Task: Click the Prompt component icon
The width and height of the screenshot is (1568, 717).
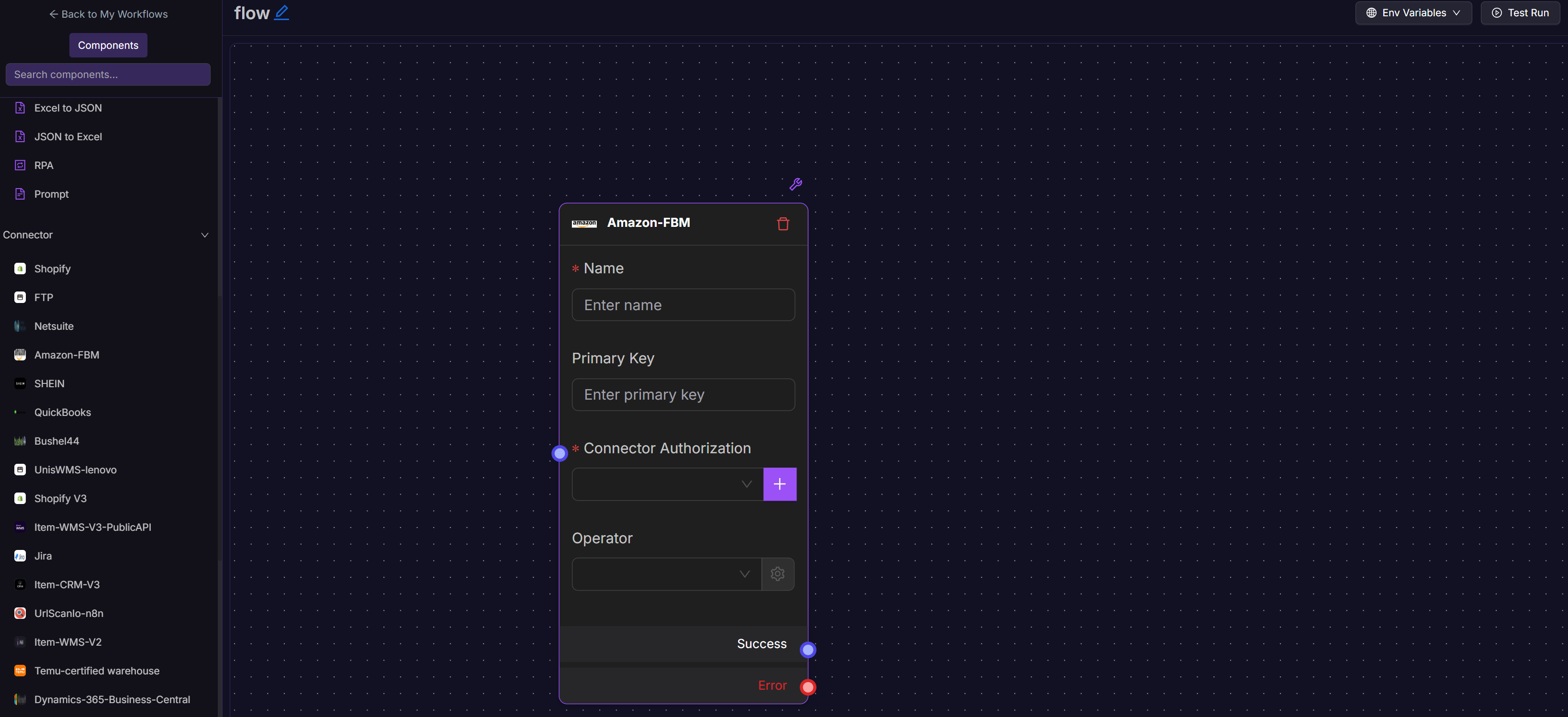Action: pos(20,193)
